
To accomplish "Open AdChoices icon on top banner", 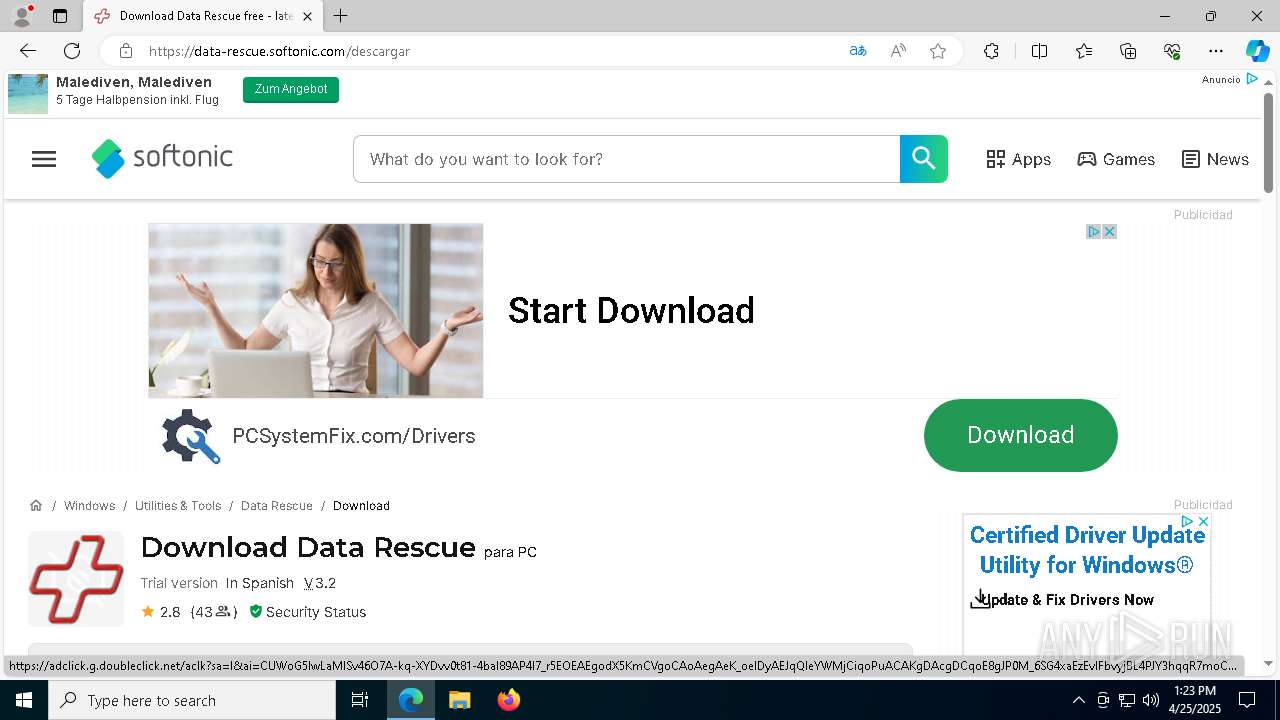I will 1251,79.
